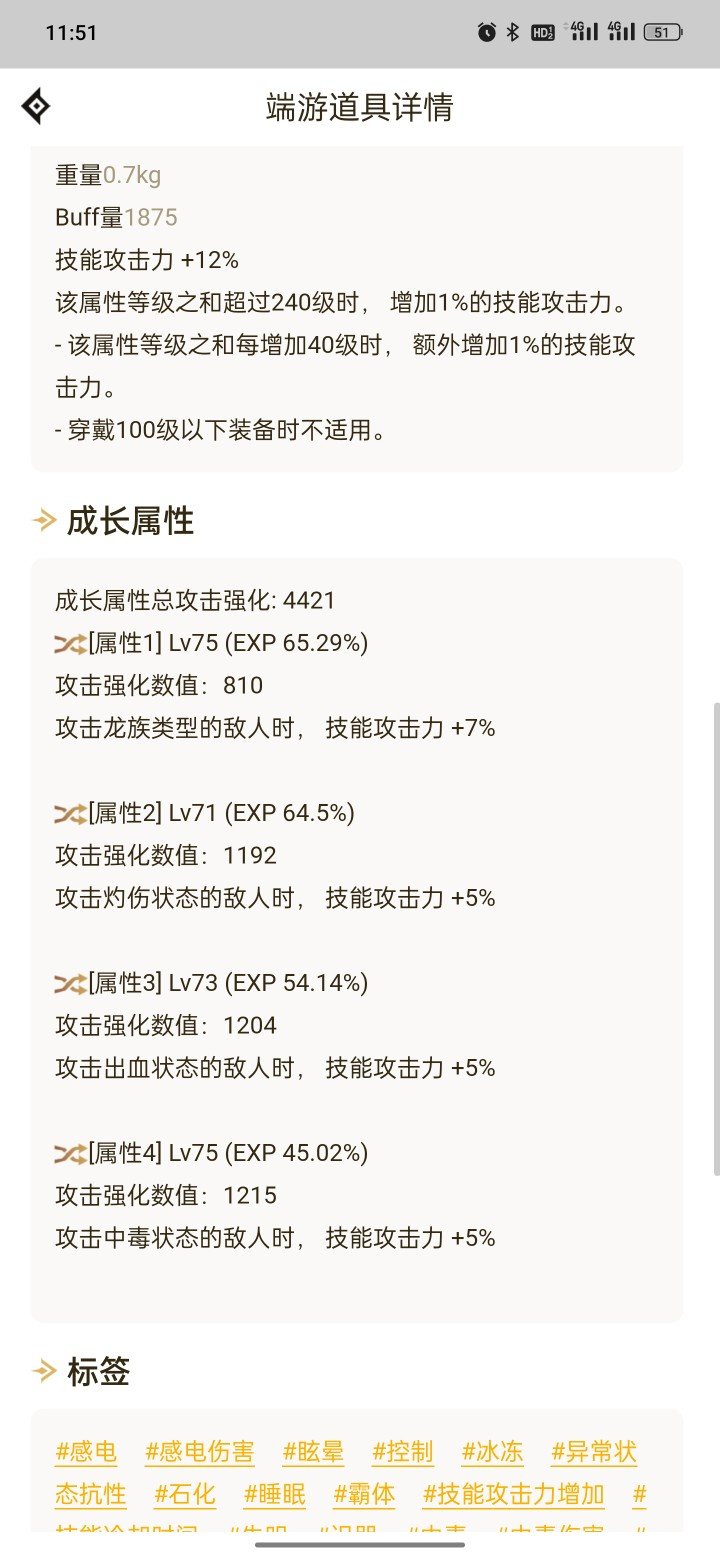Select the #冰冻 tag
Viewport: 720px width, 1560px height.
492,1452
